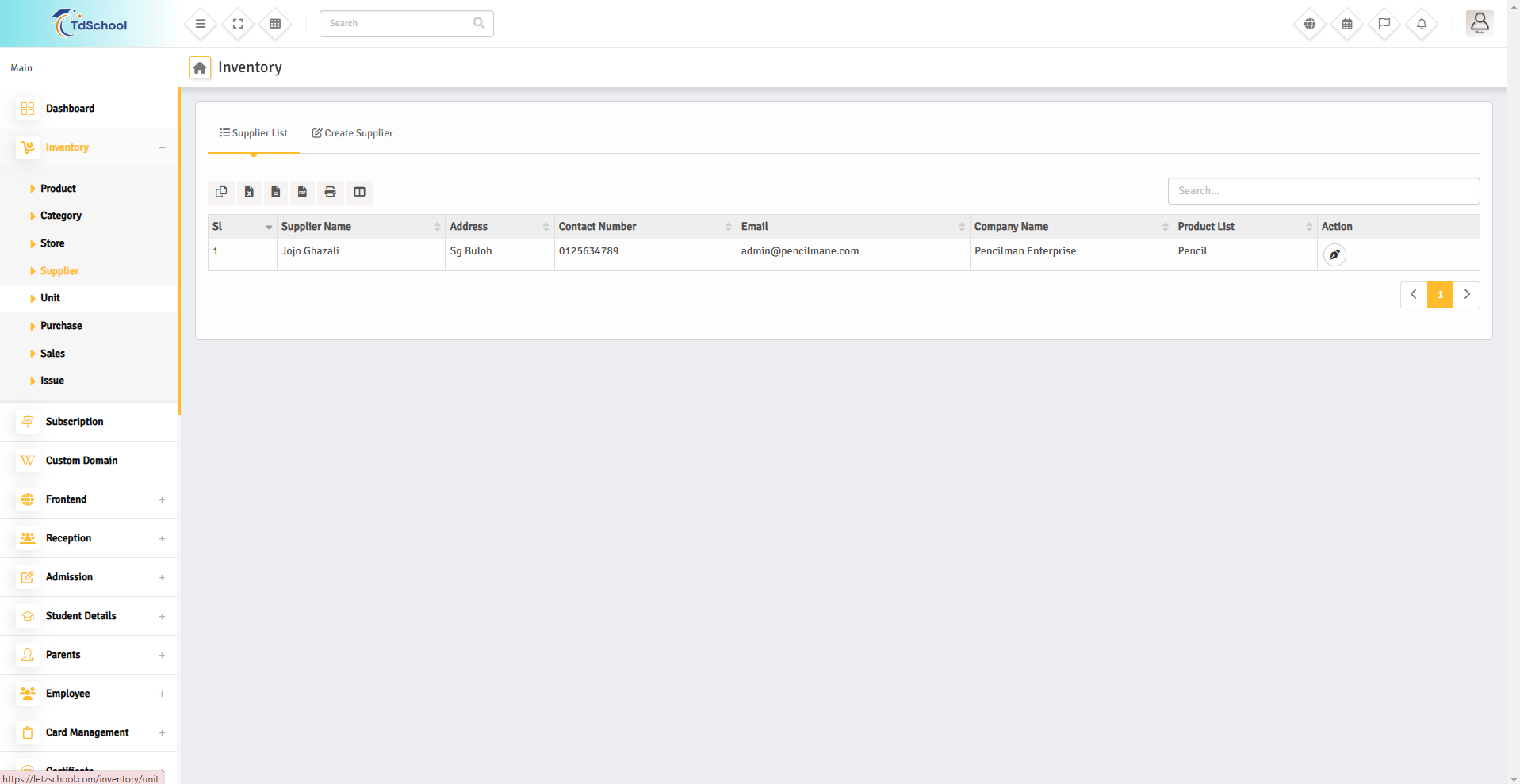
Task: Click the table Search field
Action: [x=1323, y=191]
